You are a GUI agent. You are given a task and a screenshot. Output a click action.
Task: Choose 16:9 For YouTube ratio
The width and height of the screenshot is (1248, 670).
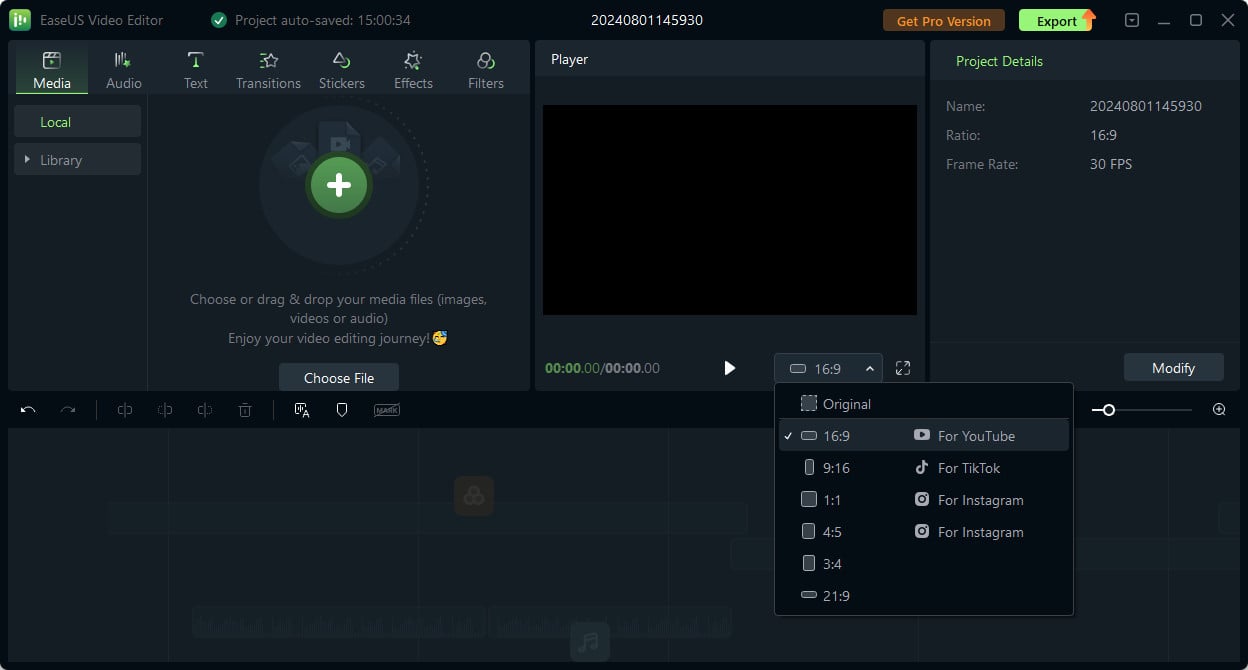pyautogui.click(x=923, y=436)
